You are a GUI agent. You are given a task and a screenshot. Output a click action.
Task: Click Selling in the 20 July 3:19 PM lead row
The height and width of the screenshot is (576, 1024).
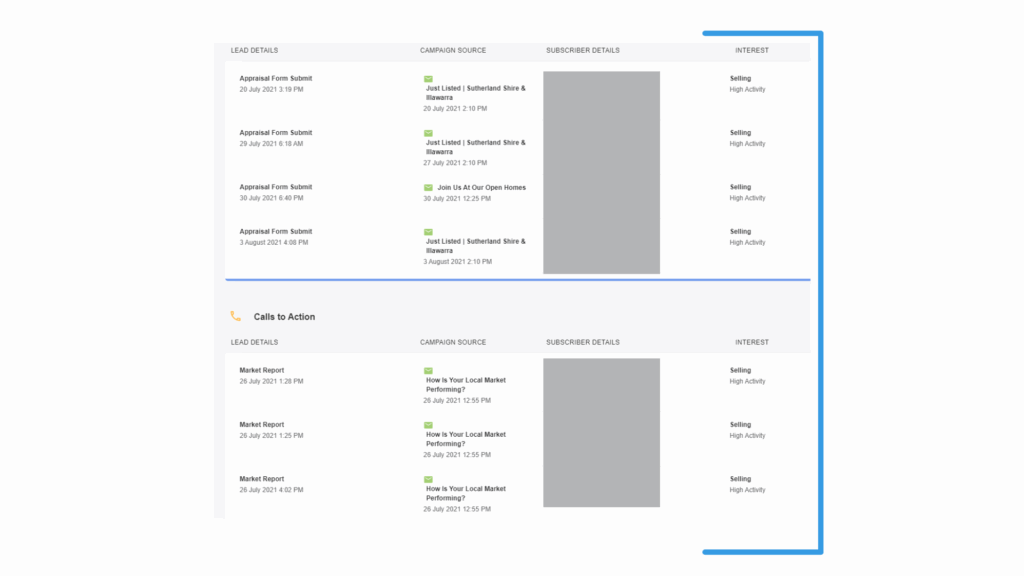coord(740,78)
